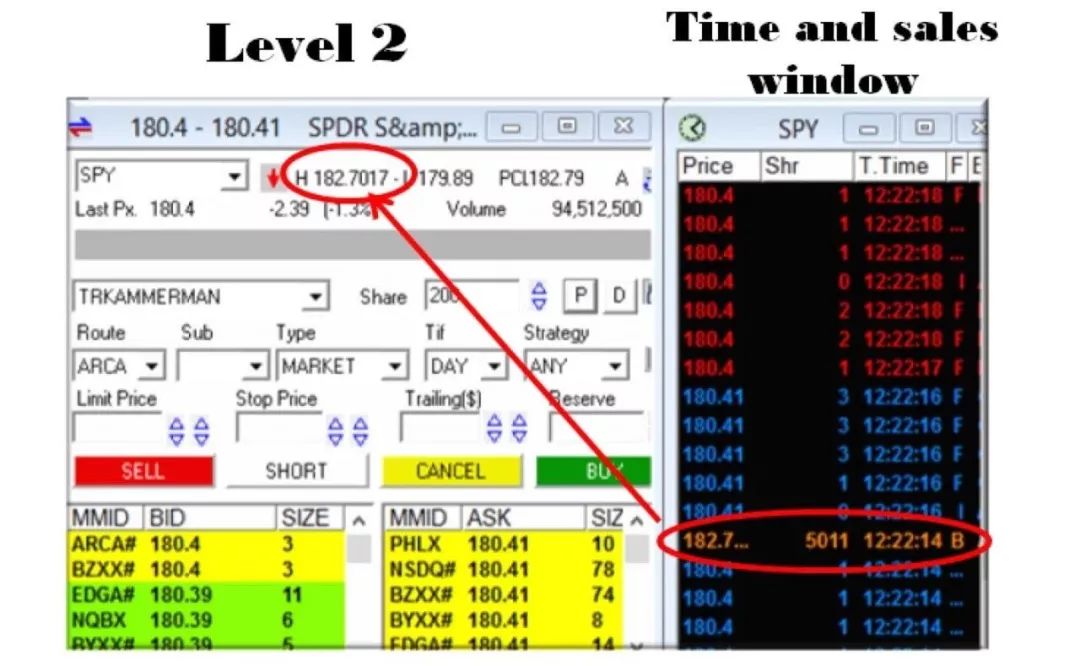Click the clock icon in the SPY window
Viewport: 1080px width, 666px height.
point(692,128)
